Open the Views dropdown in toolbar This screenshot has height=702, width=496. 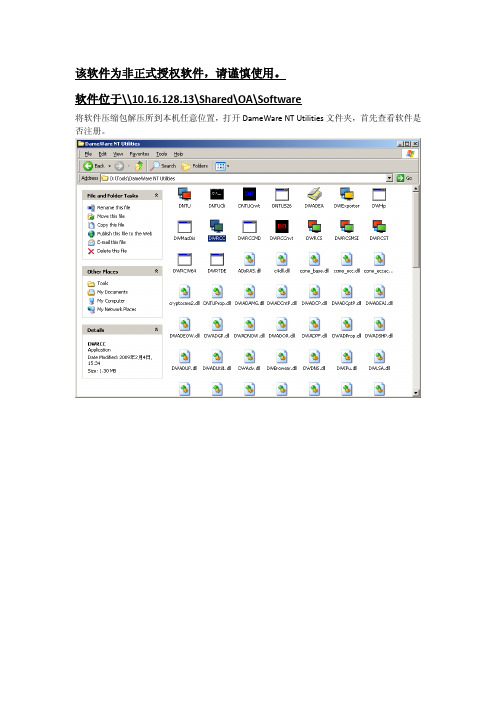coord(222,166)
